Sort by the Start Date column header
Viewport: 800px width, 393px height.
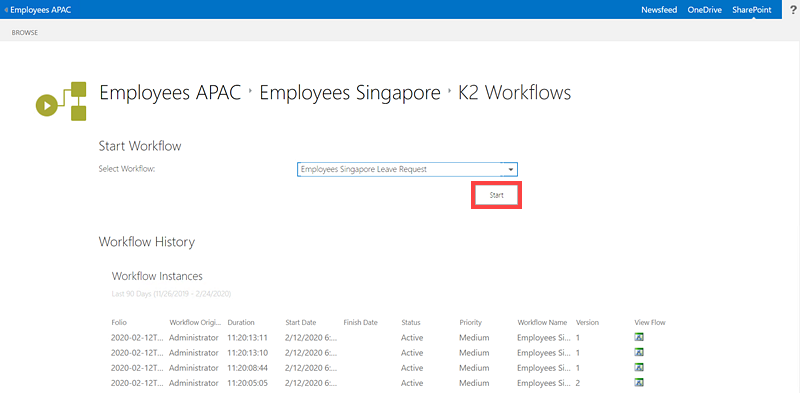click(x=301, y=323)
